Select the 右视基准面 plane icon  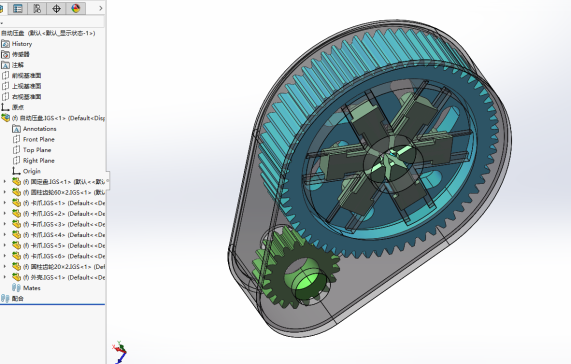(x=5, y=96)
